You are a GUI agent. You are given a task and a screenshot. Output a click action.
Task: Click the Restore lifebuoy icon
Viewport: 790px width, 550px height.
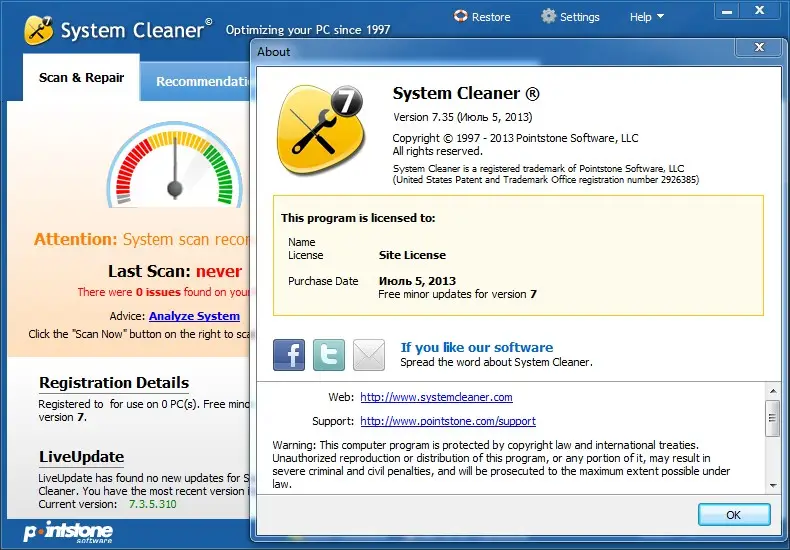[460, 16]
